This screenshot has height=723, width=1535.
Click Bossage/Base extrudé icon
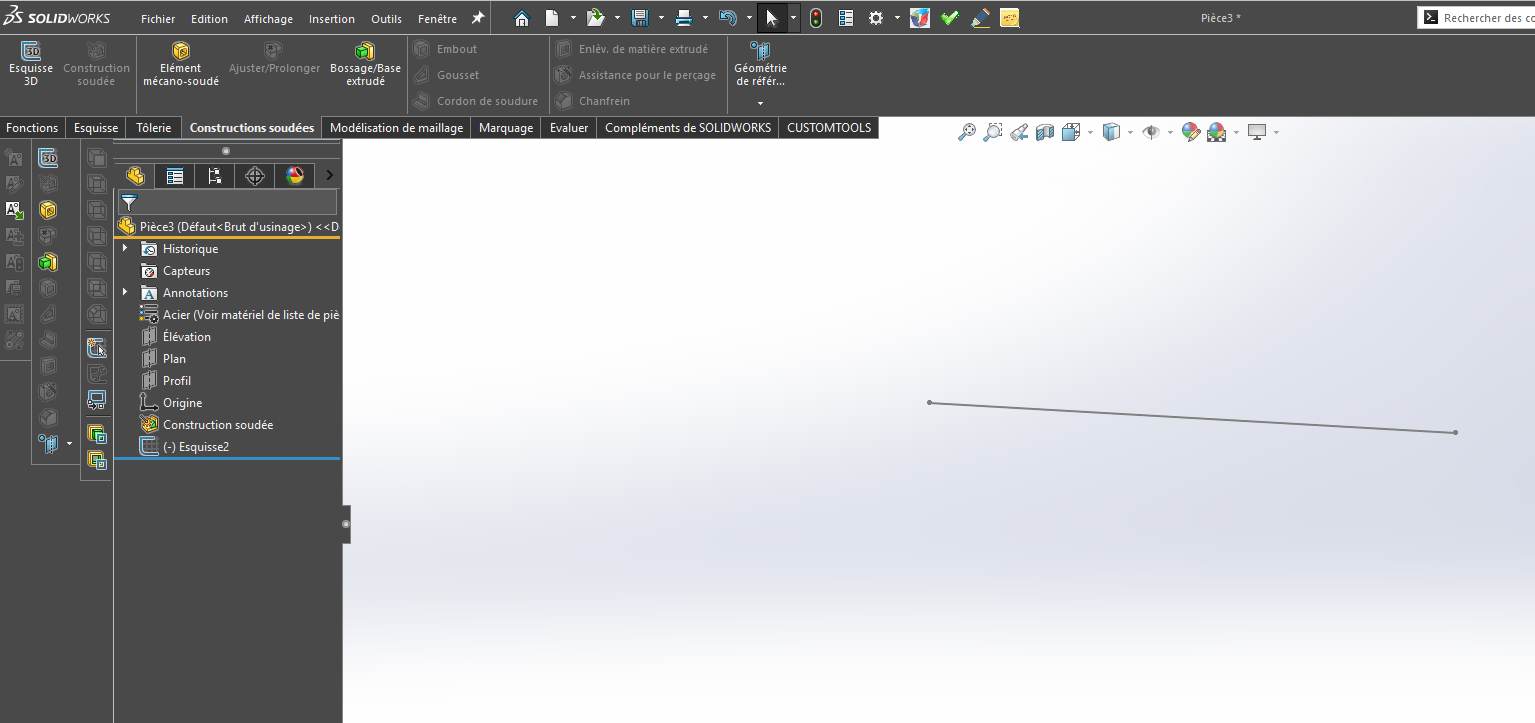click(365, 52)
